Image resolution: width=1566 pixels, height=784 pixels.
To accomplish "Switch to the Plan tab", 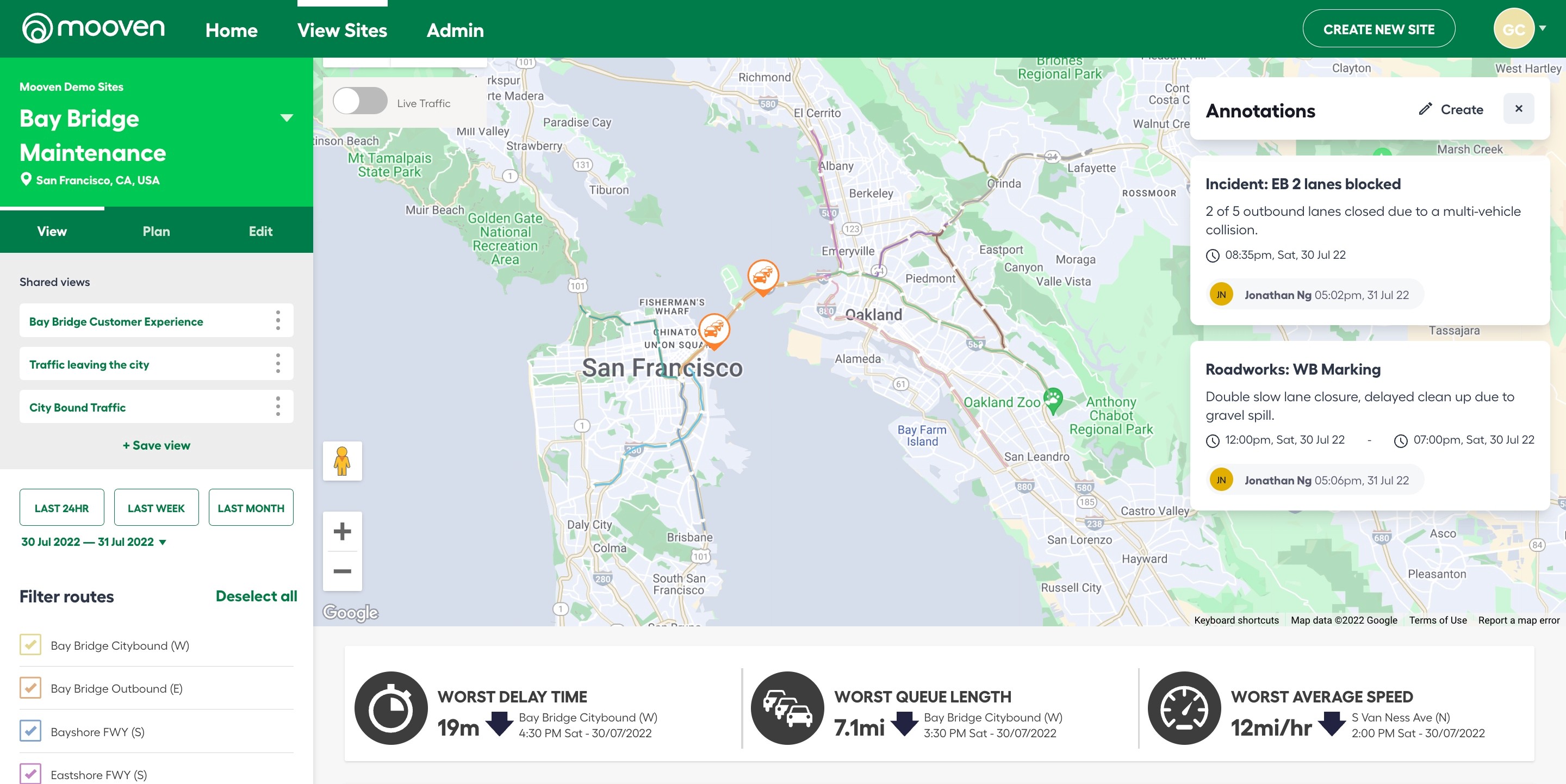I will point(156,232).
